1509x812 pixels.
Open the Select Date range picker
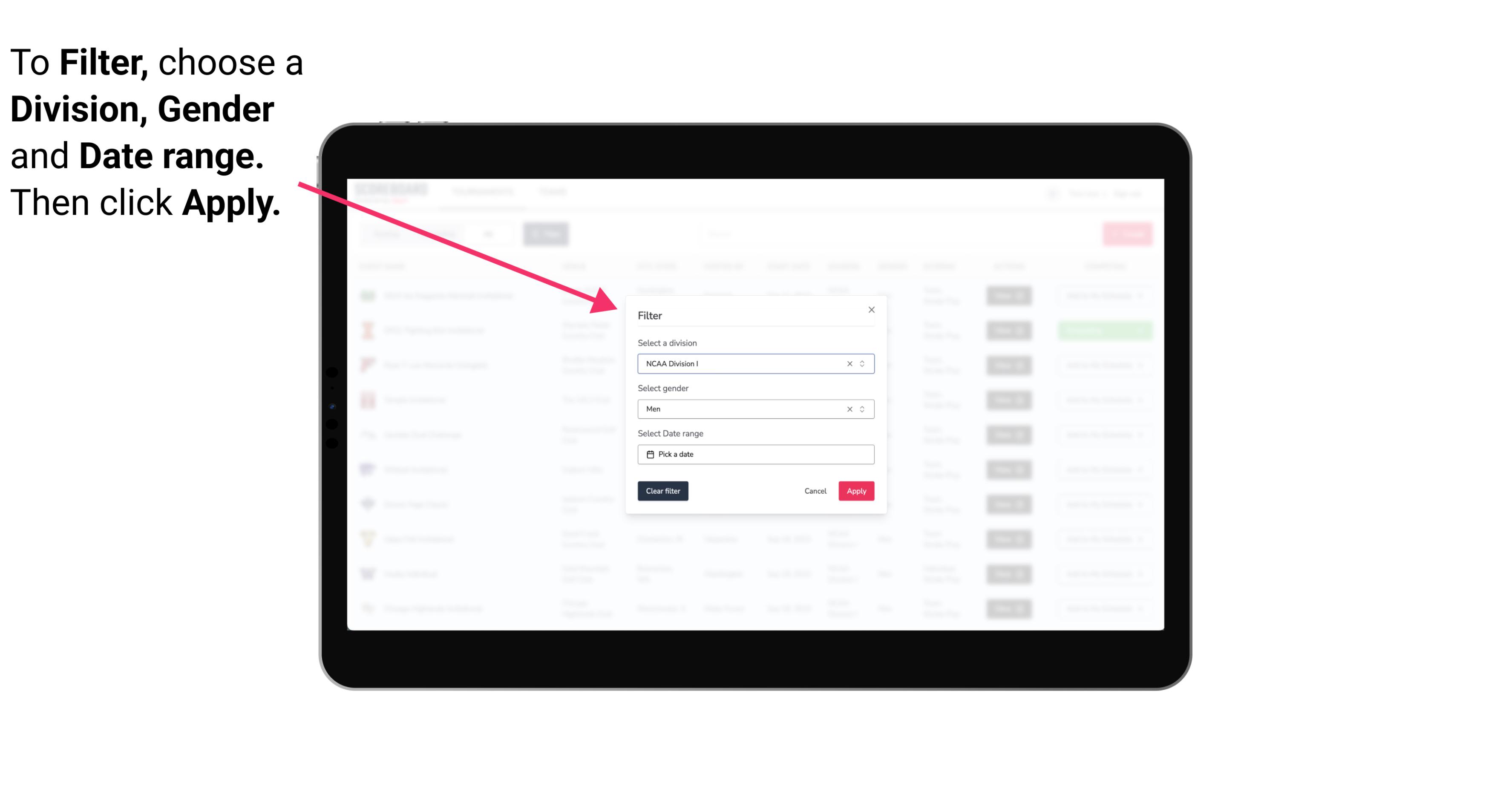click(x=754, y=454)
